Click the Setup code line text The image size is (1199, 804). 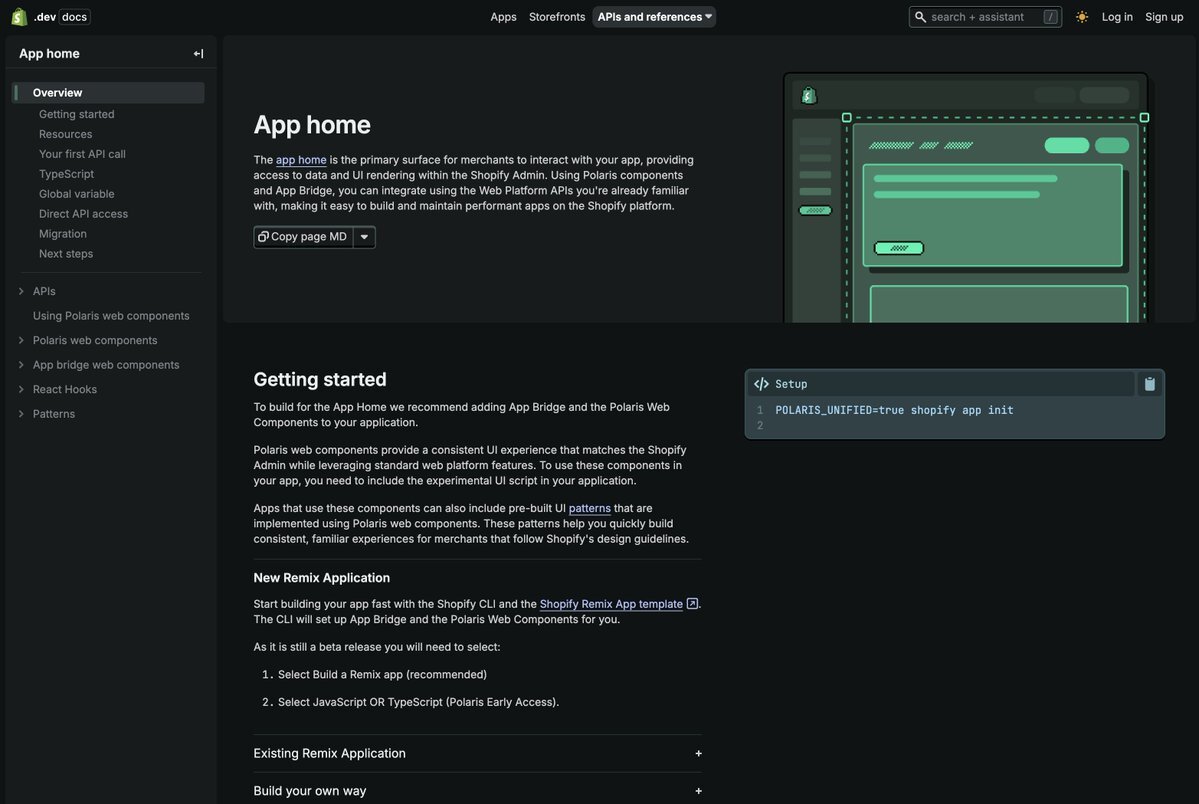tap(894, 410)
